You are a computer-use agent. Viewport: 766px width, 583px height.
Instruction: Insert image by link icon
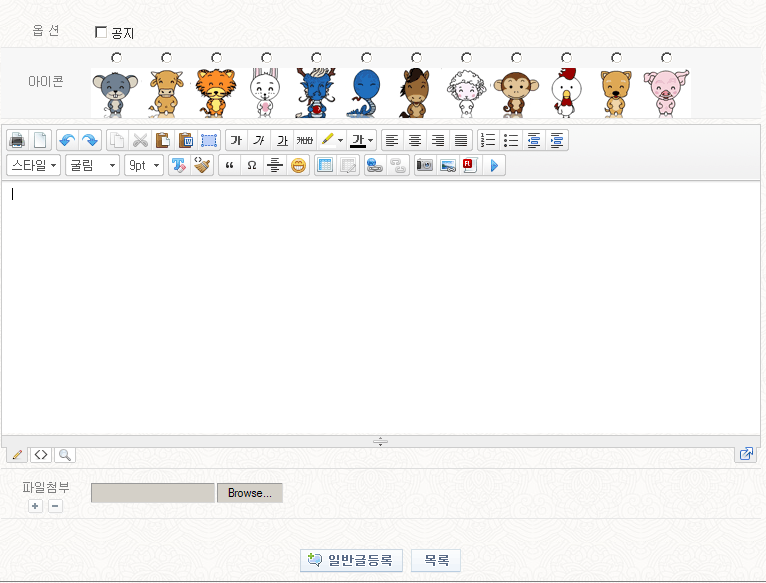[448, 165]
